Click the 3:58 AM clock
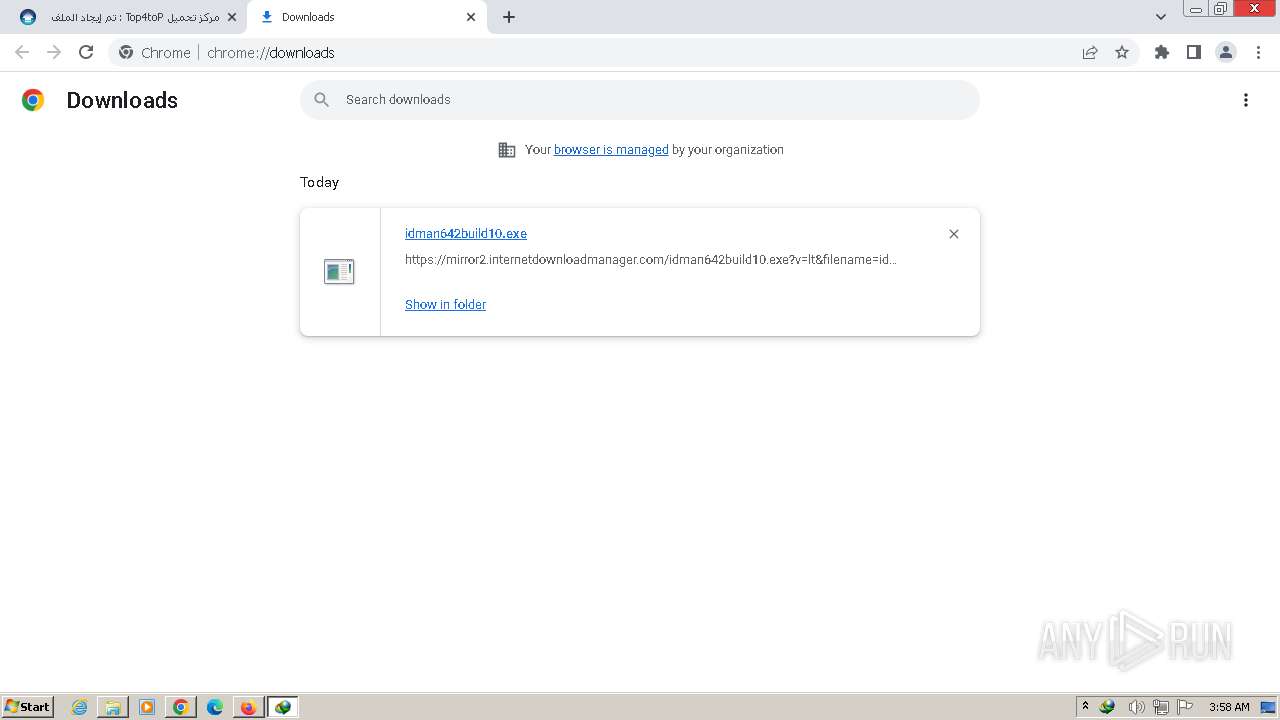Screen dimensions: 1280x720 [x=1229, y=707]
